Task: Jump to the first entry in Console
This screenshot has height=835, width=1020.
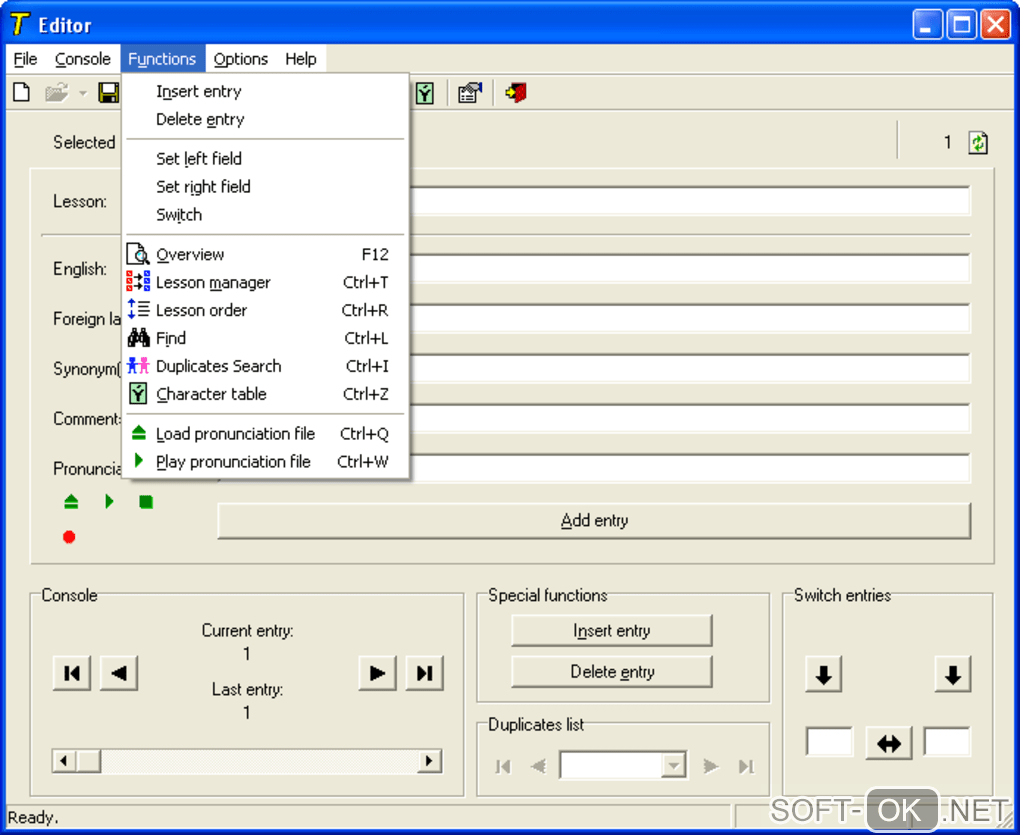Action: click(x=72, y=673)
